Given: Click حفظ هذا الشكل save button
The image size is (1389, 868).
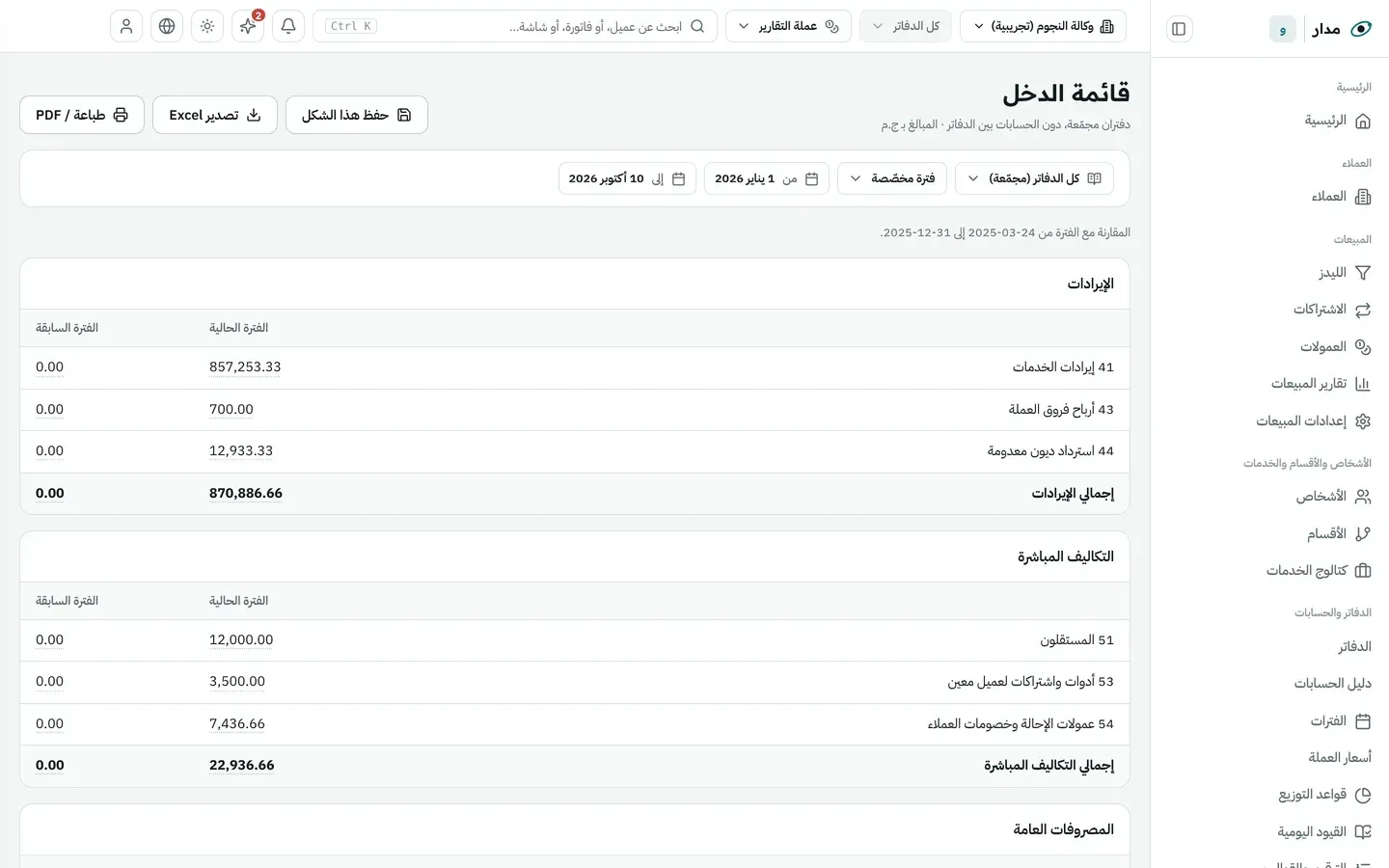Looking at the screenshot, I should tap(357, 115).
